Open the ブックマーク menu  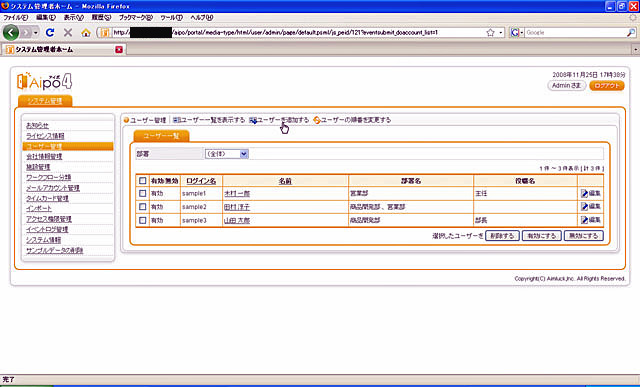(x=136, y=18)
